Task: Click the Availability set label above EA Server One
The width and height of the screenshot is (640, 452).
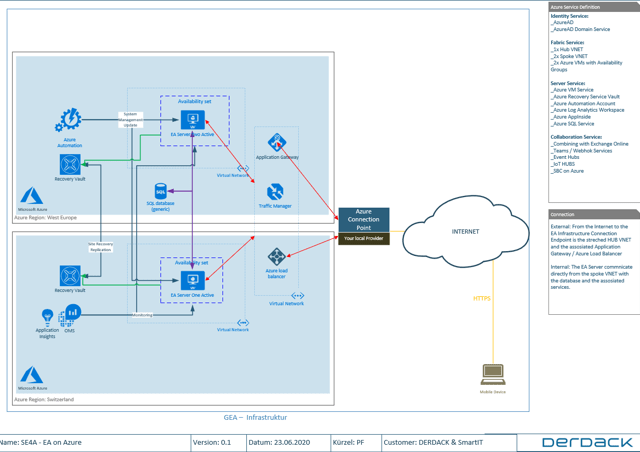Action: [191, 263]
